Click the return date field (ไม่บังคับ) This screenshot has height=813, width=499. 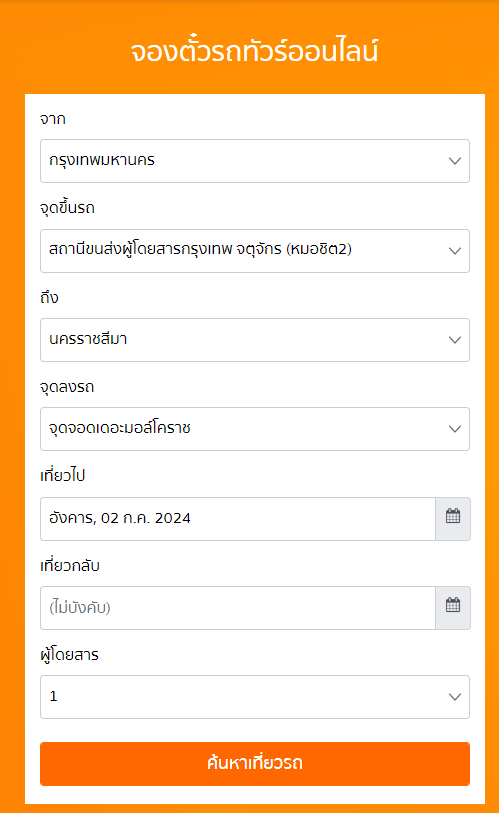(x=238, y=608)
